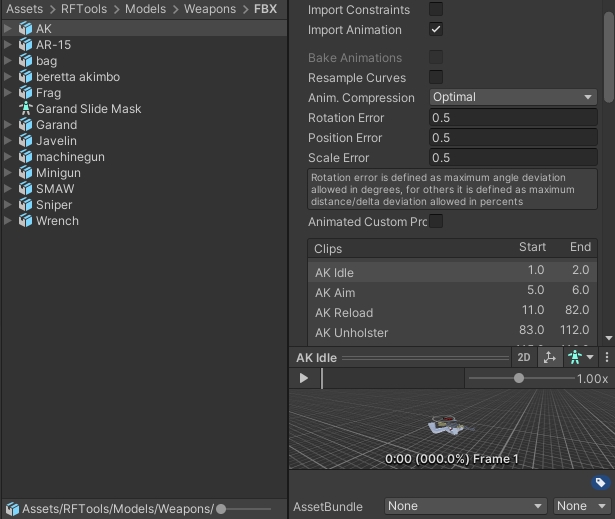Screen dimensions: 615x519
Task: Click the animation preview viewport
Action: click(451, 429)
